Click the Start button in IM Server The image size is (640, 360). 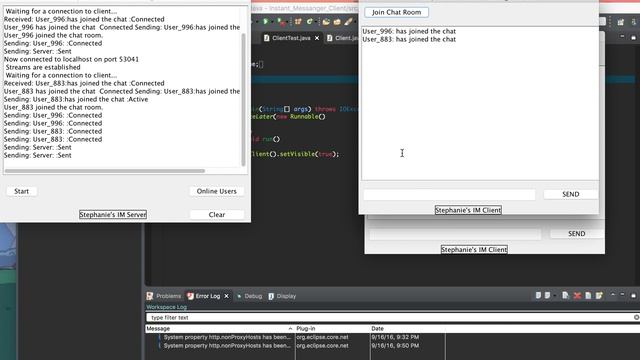(22, 191)
